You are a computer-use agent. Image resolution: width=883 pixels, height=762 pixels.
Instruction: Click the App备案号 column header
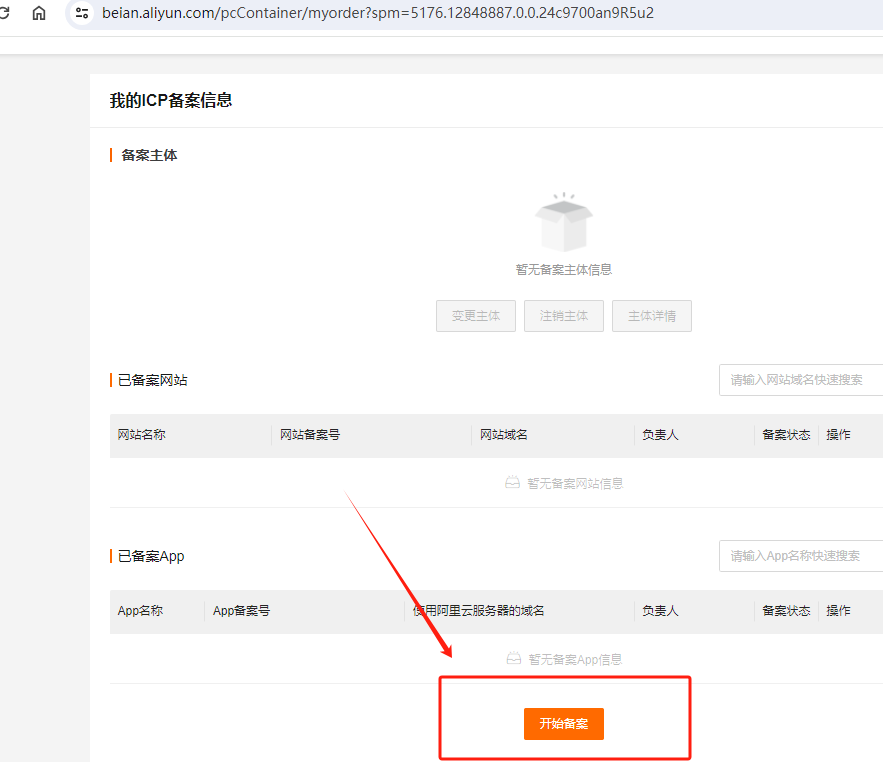coord(241,610)
